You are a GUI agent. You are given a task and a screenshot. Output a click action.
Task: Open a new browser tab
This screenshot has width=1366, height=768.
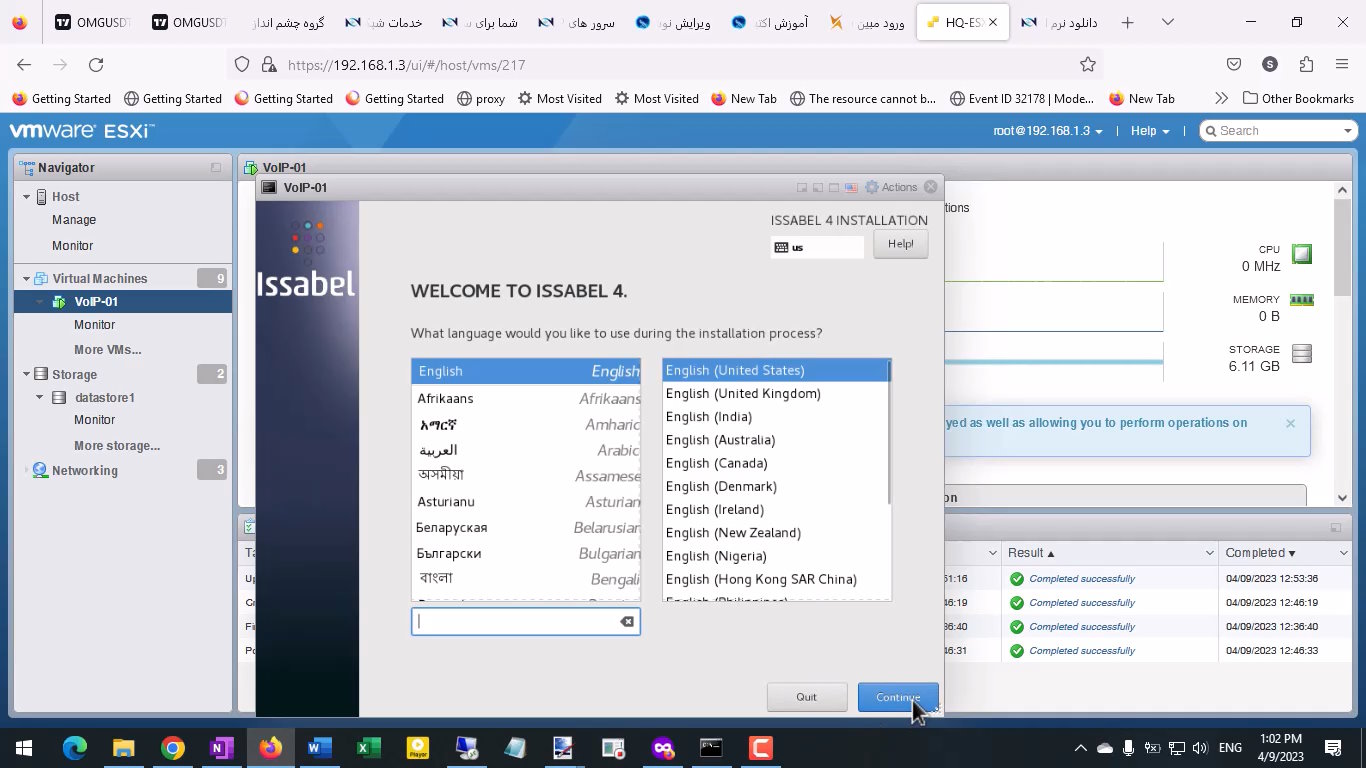tap(1127, 22)
